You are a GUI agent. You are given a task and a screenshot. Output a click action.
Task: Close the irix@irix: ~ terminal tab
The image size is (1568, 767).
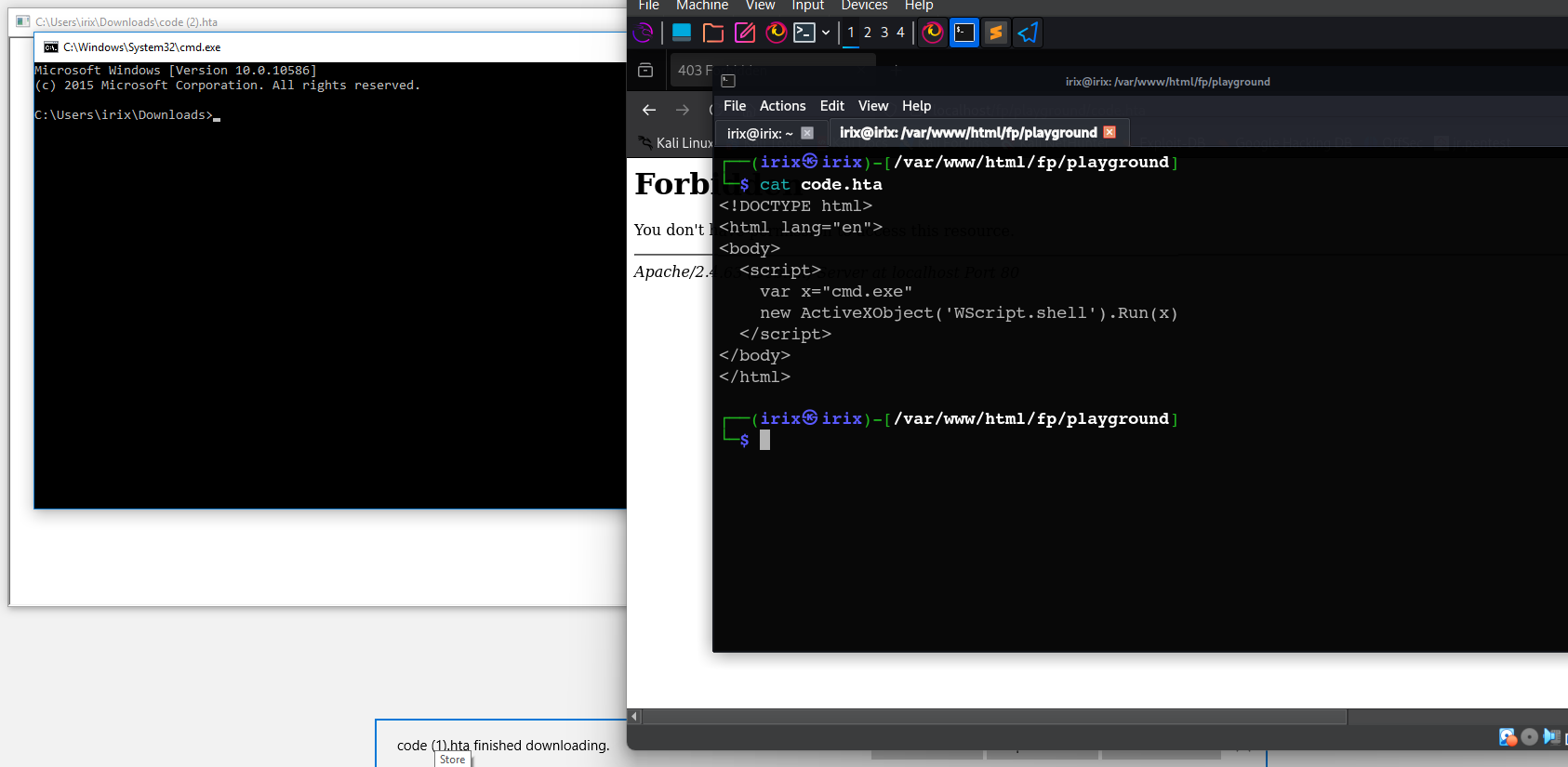pyautogui.click(x=807, y=133)
